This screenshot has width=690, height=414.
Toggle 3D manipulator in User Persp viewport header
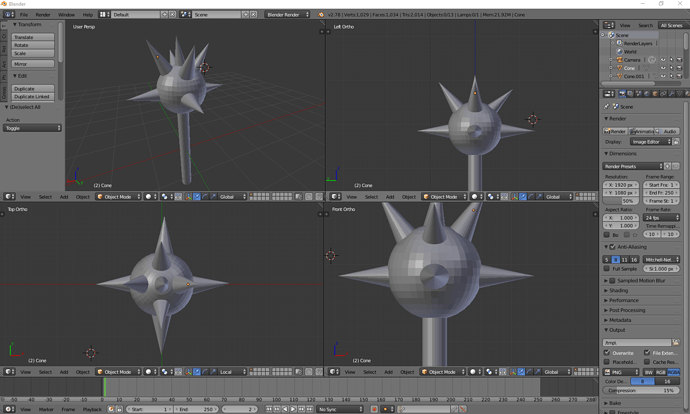(188, 197)
